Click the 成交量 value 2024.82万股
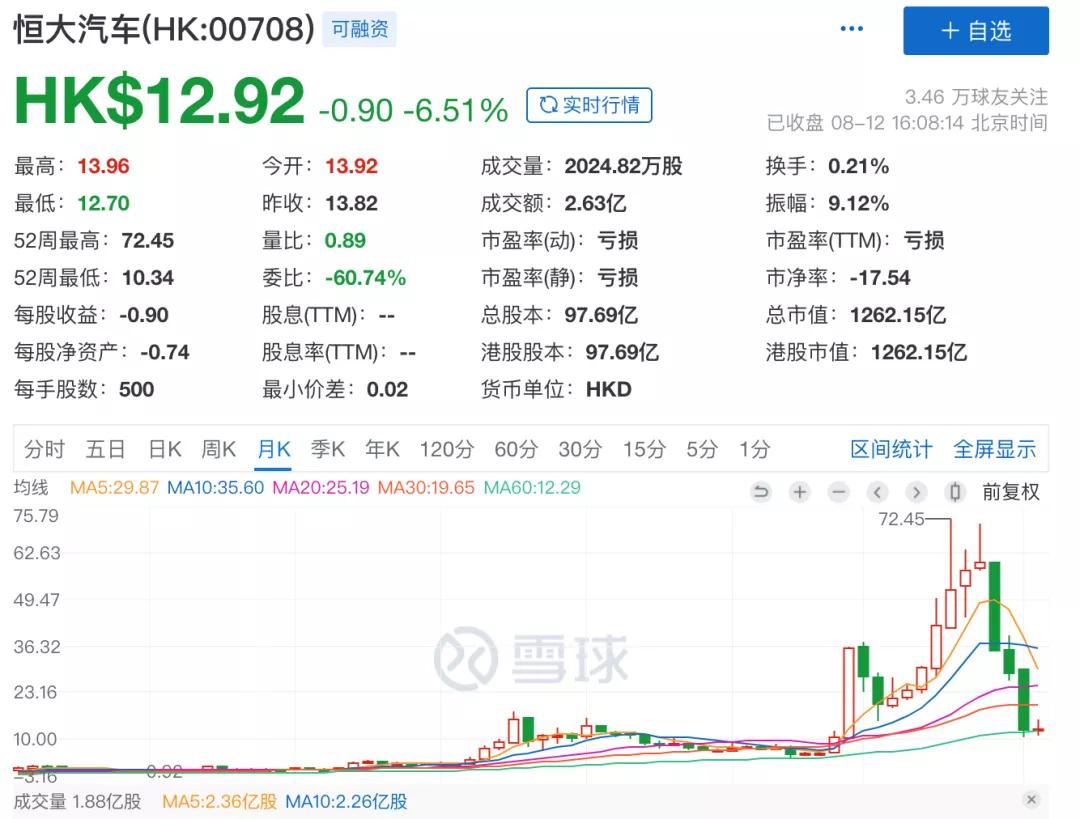The image size is (1080, 819). pos(623,166)
